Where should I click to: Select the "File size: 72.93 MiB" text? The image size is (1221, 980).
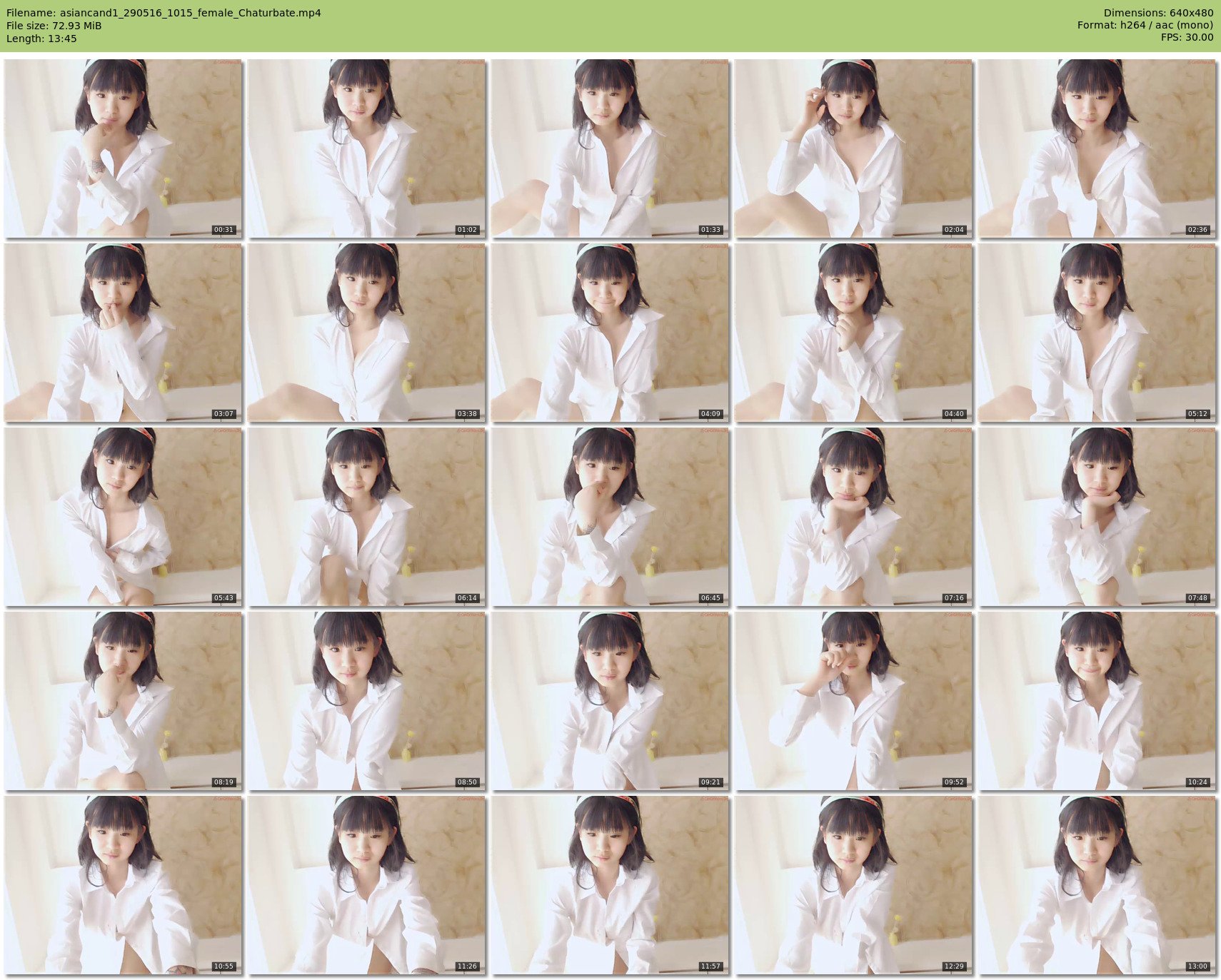[54, 26]
